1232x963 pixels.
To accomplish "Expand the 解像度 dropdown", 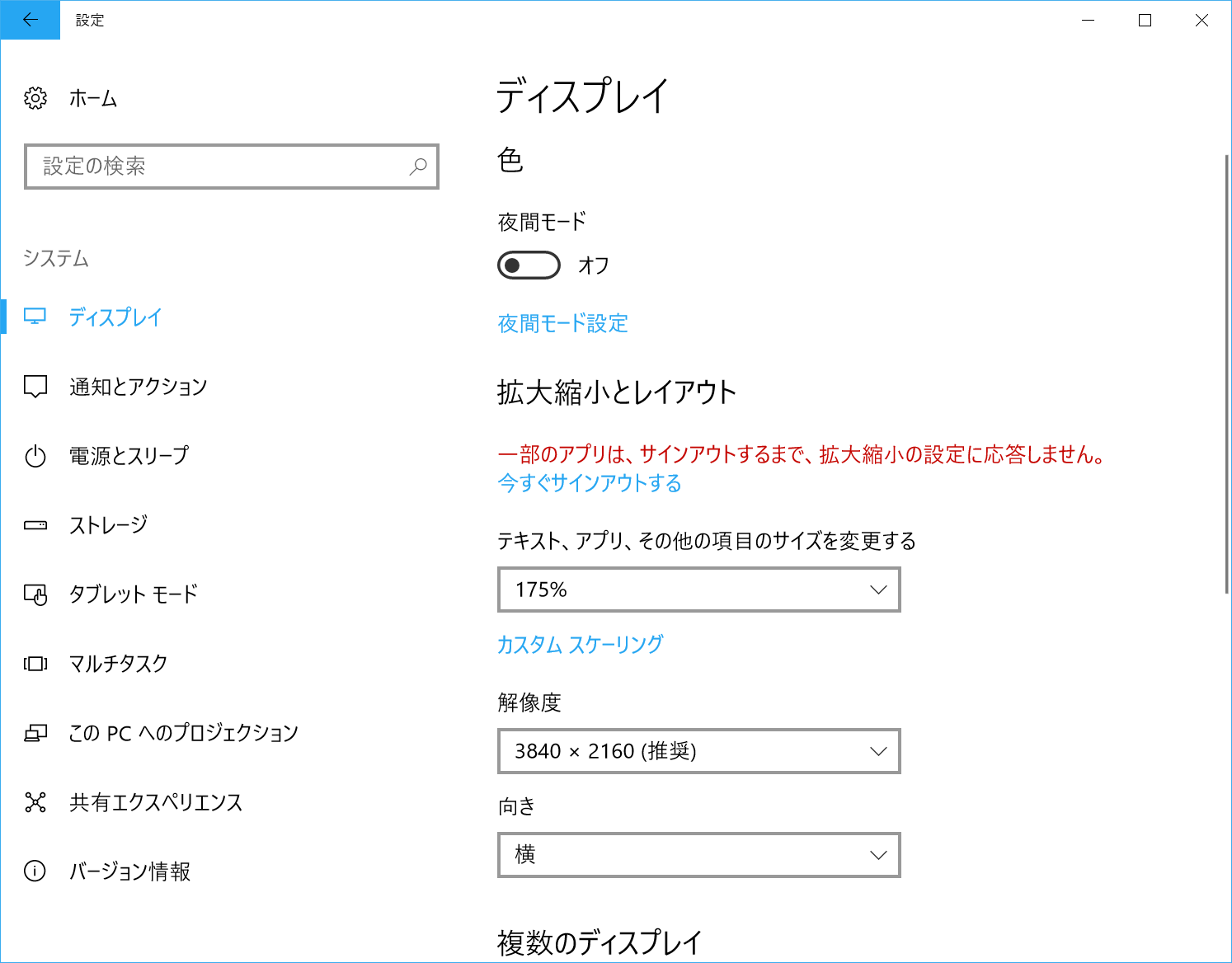I will pyautogui.click(x=698, y=751).
